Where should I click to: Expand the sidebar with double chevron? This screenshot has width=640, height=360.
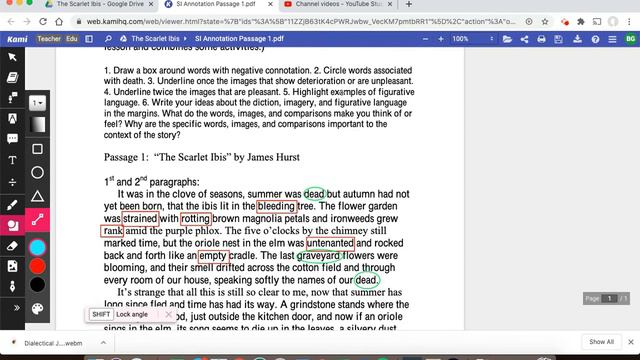tap(16, 308)
